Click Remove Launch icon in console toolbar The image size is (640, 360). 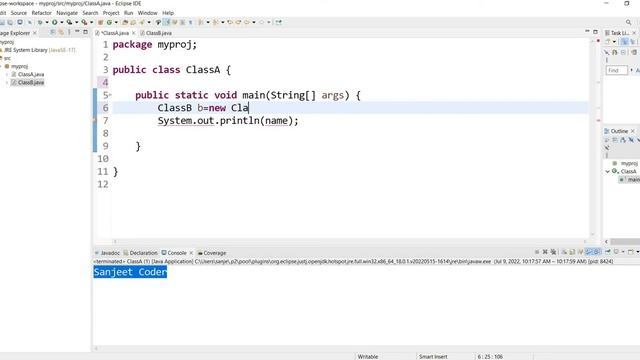click(x=545, y=252)
